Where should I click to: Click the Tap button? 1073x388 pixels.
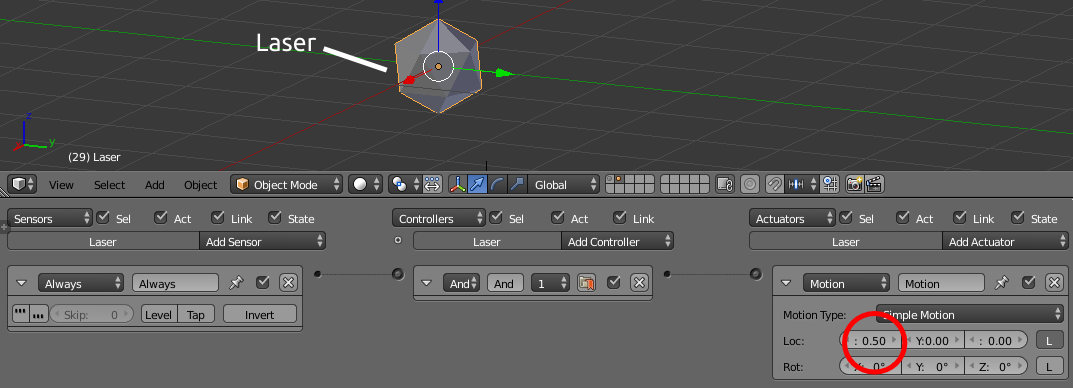click(x=196, y=315)
